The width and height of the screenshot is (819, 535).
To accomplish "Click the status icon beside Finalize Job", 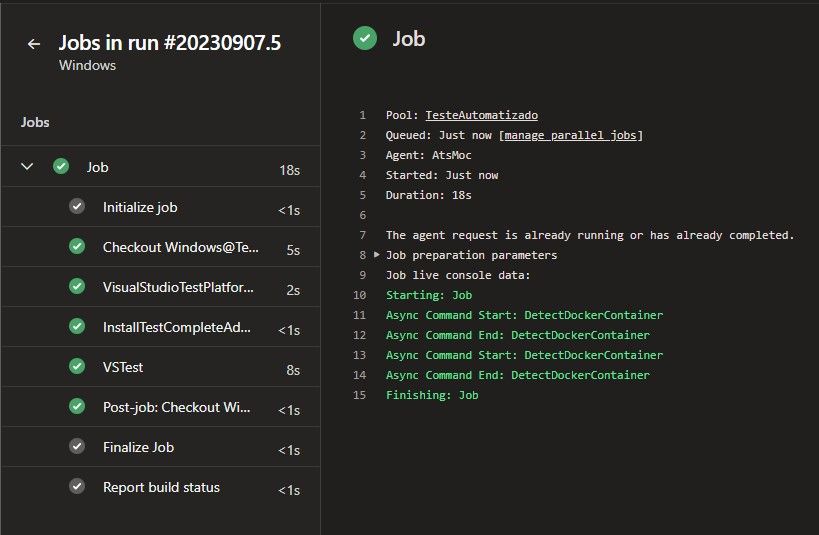I will pos(77,447).
